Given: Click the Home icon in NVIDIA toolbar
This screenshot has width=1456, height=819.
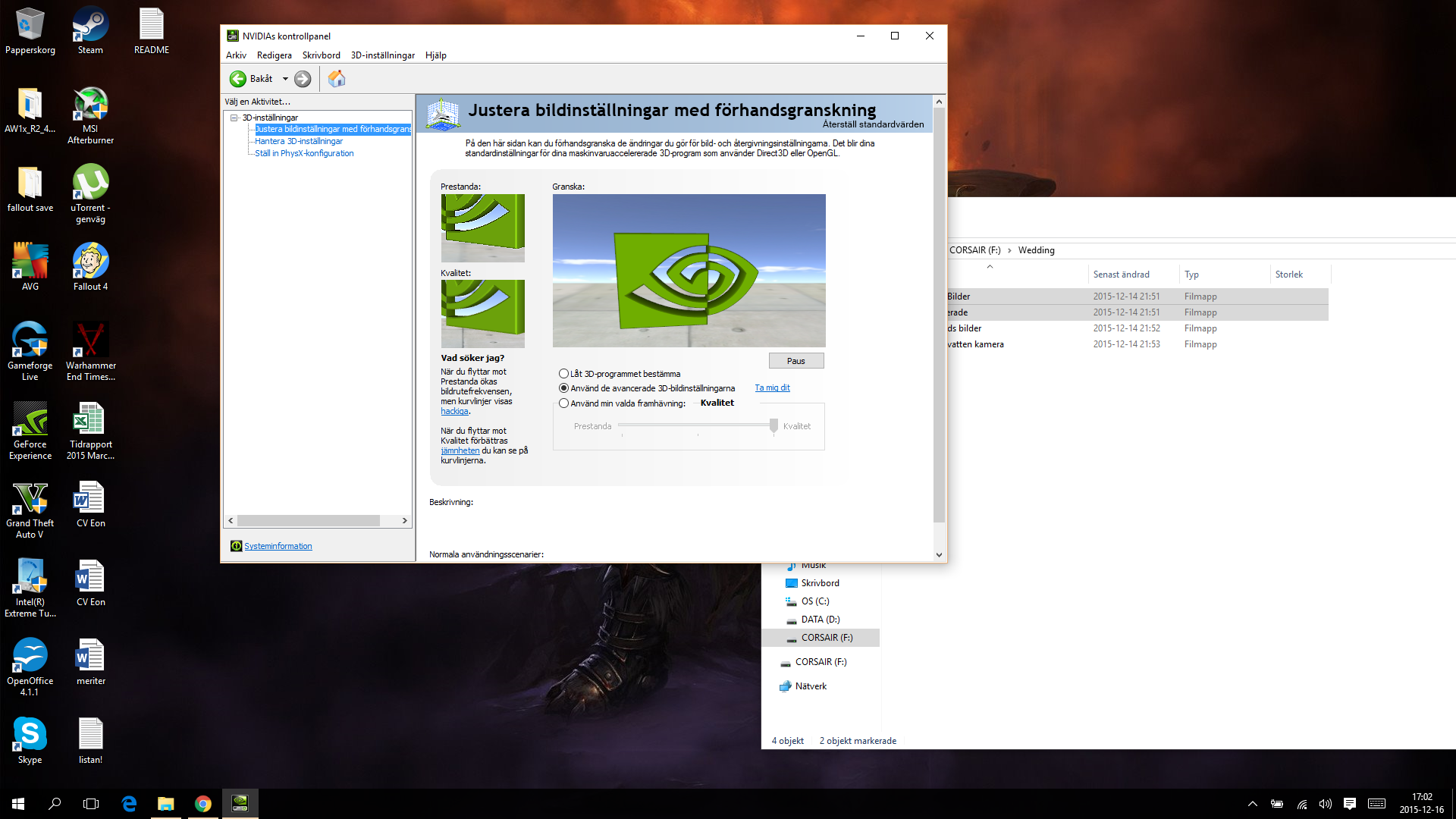Looking at the screenshot, I should coord(337,79).
